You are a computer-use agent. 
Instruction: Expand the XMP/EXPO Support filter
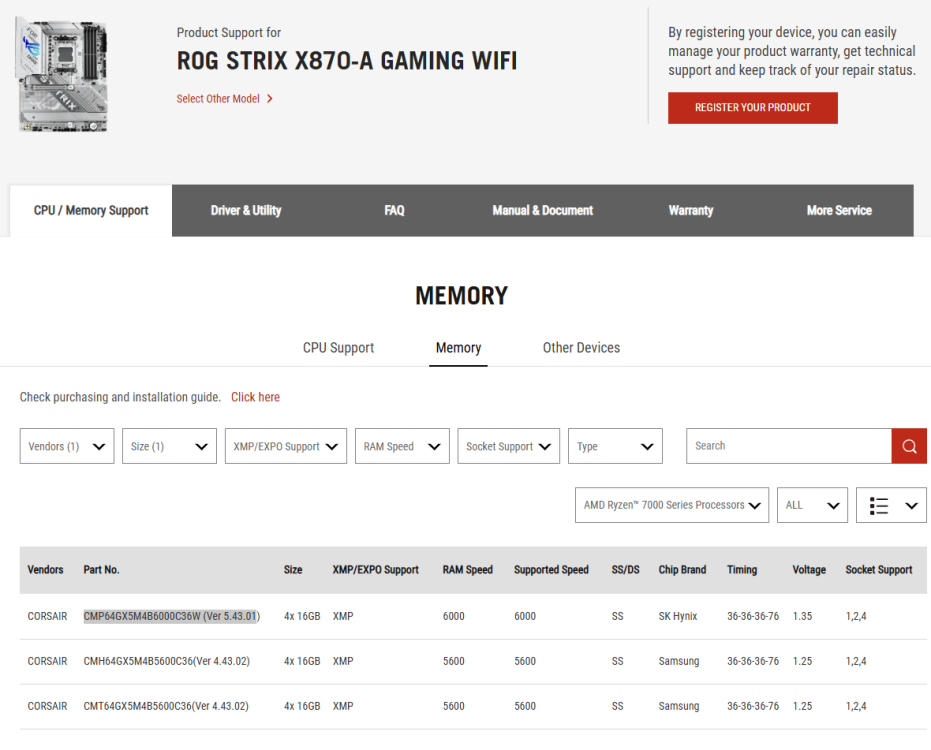coord(286,446)
